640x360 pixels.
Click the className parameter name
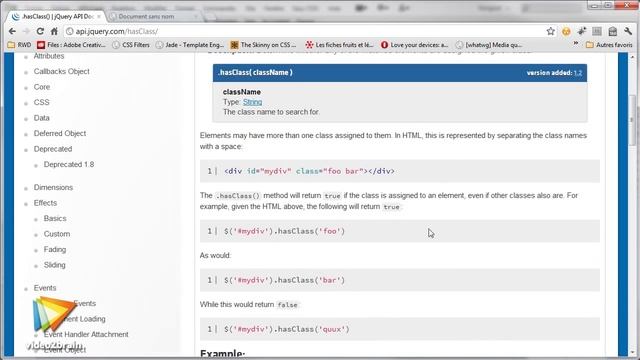242,92
